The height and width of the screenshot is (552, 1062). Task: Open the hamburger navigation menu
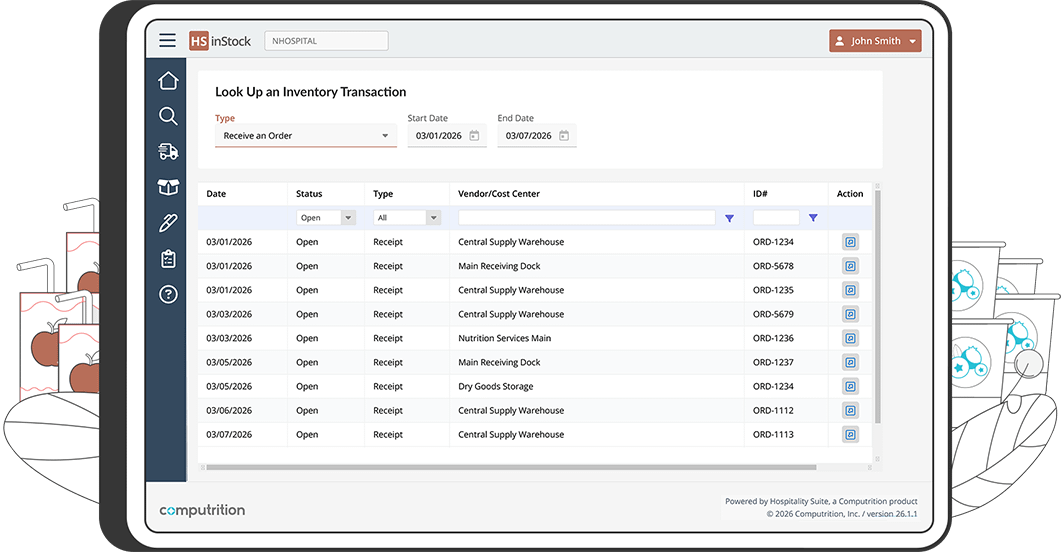click(167, 41)
